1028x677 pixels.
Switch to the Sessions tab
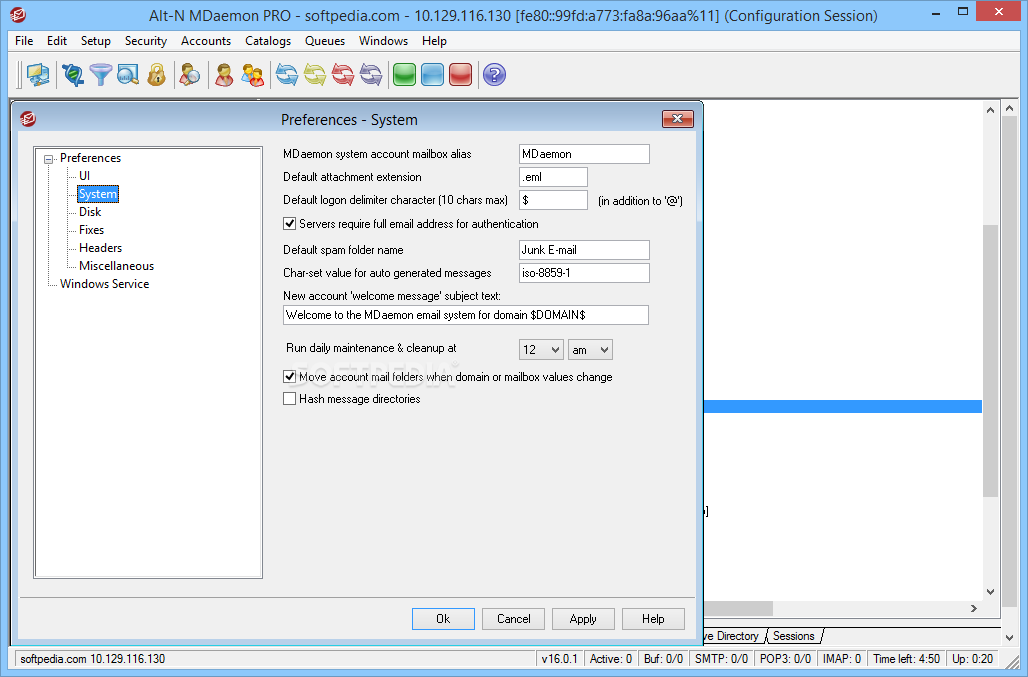(793, 636)
